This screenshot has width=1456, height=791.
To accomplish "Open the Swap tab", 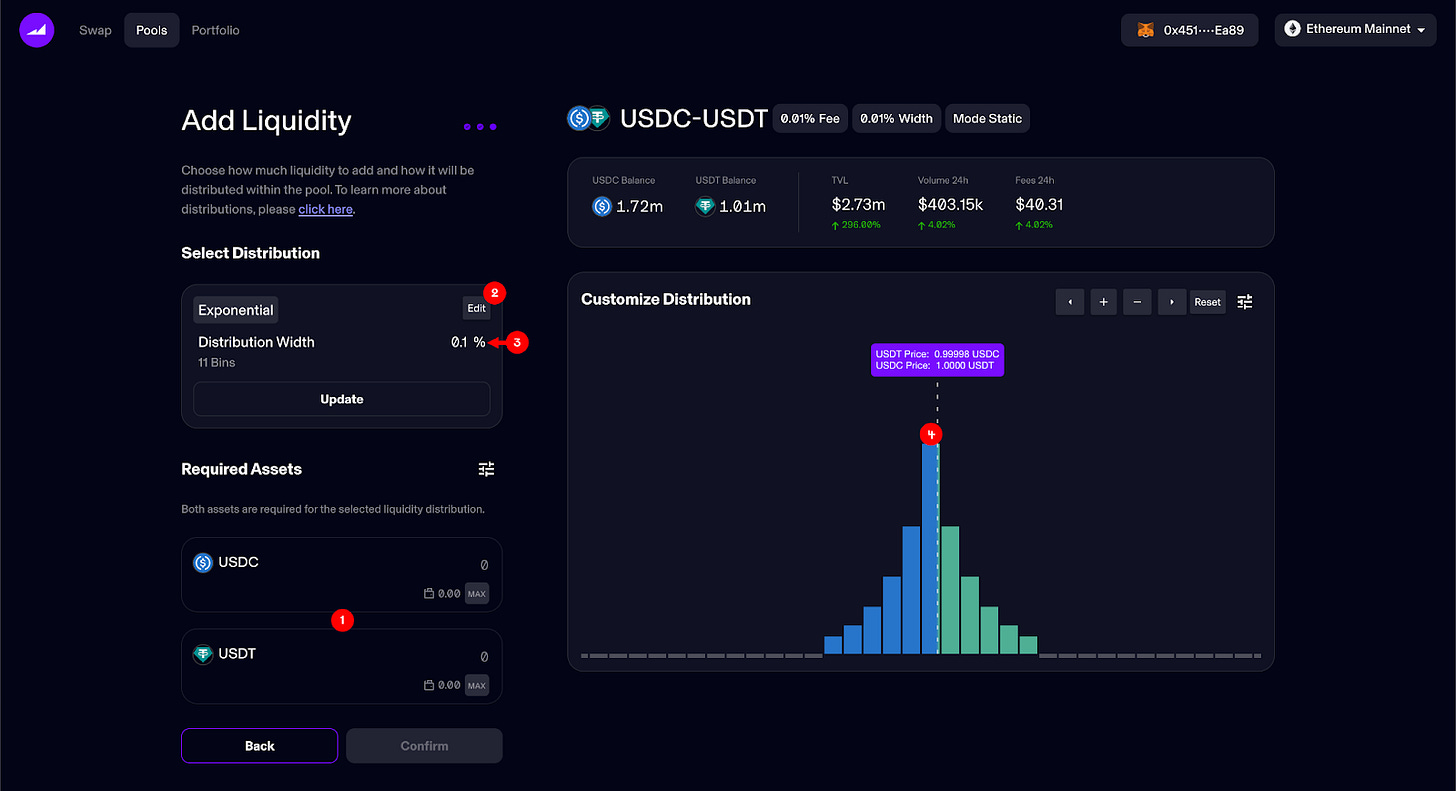I will [96, 30].
